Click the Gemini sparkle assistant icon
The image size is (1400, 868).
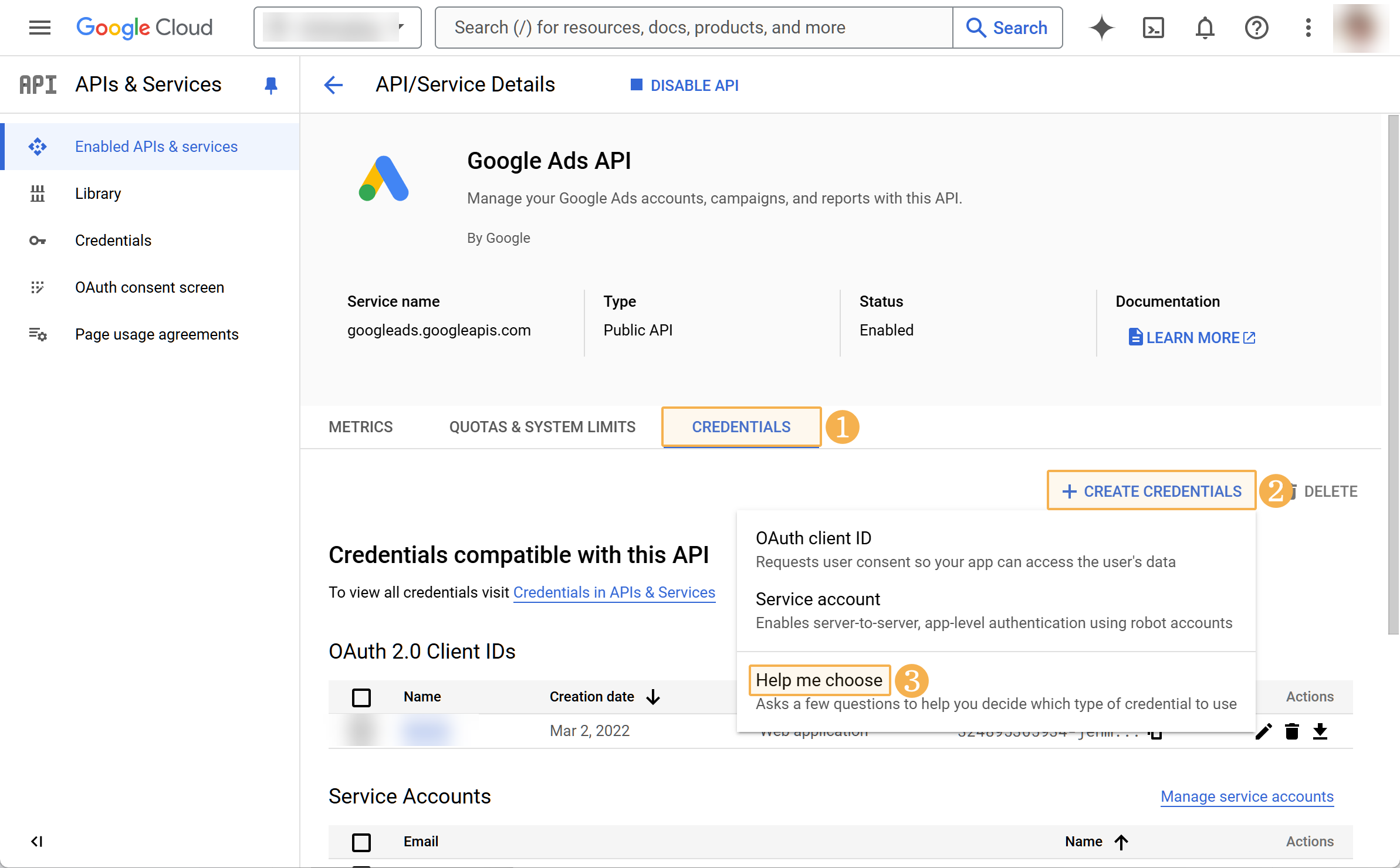pyautogui.click(x=1101, y=28)
